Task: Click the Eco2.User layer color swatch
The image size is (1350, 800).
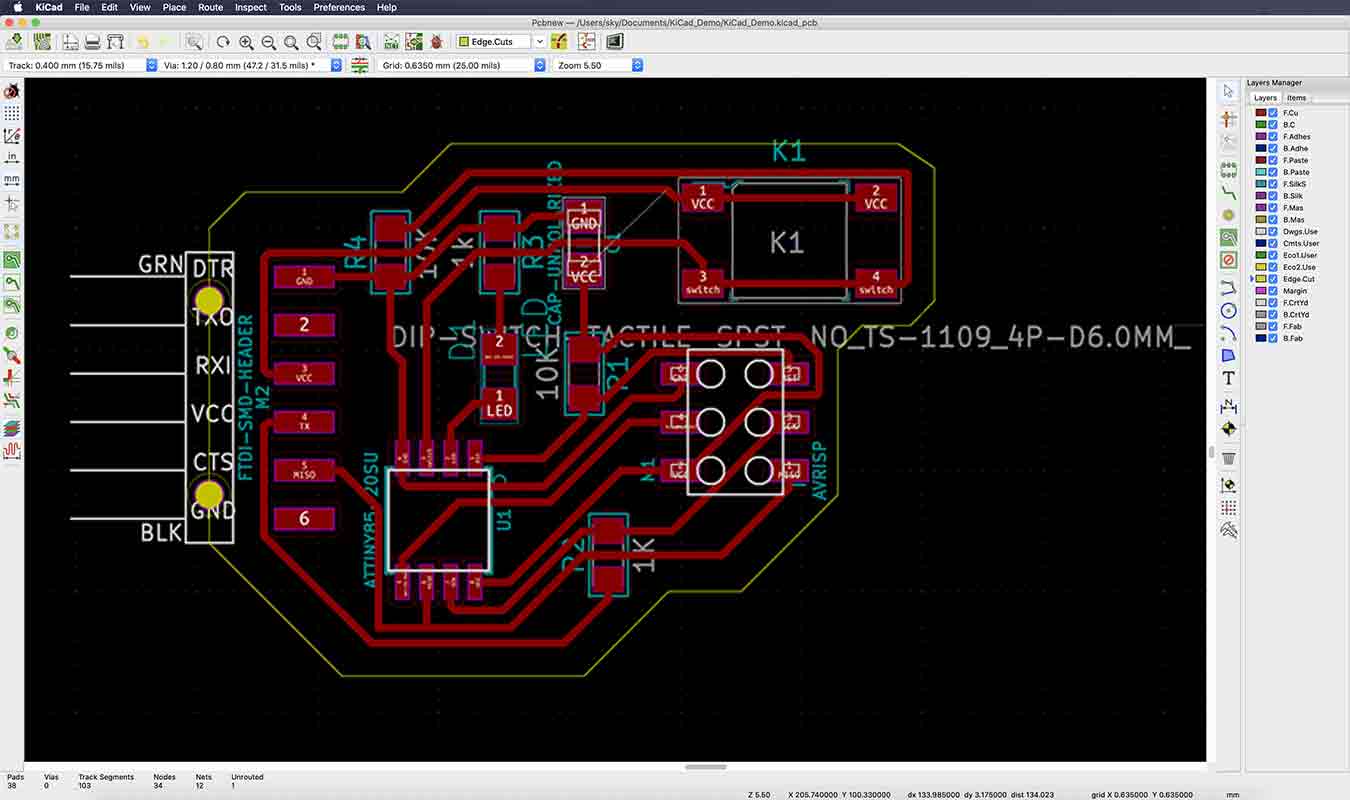Action: coord(1261,267)
